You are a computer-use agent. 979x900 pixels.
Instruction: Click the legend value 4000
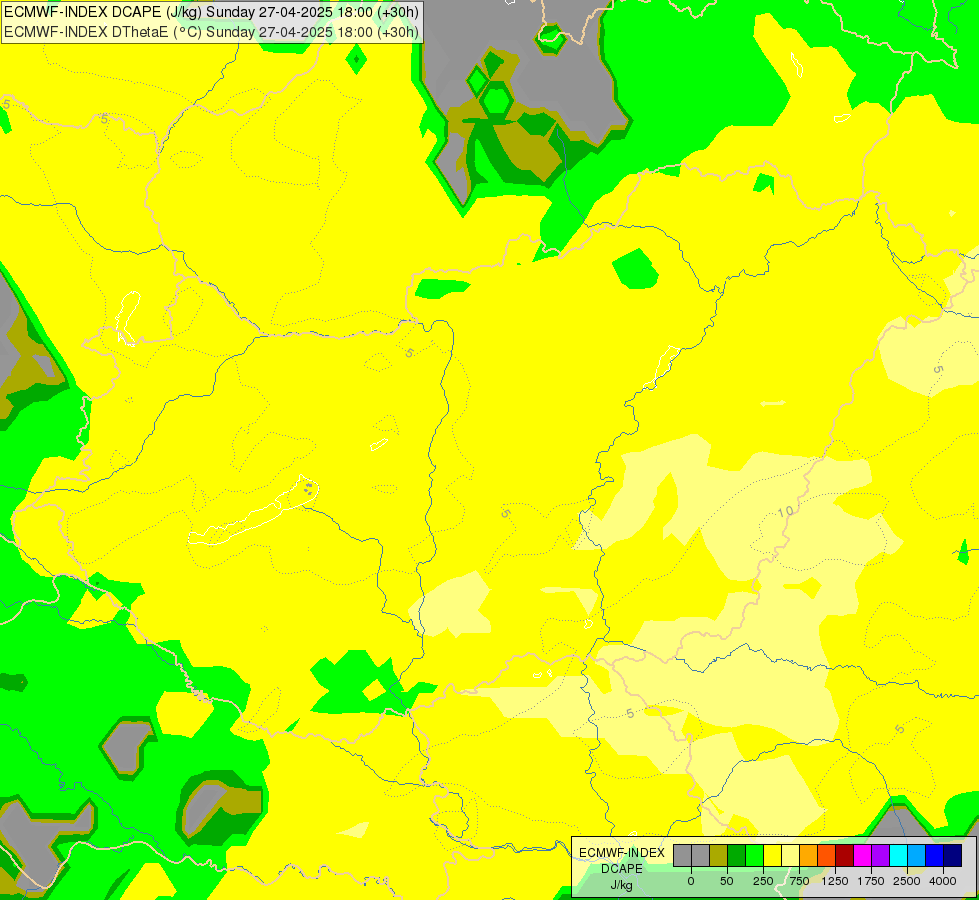coord(943,881)
